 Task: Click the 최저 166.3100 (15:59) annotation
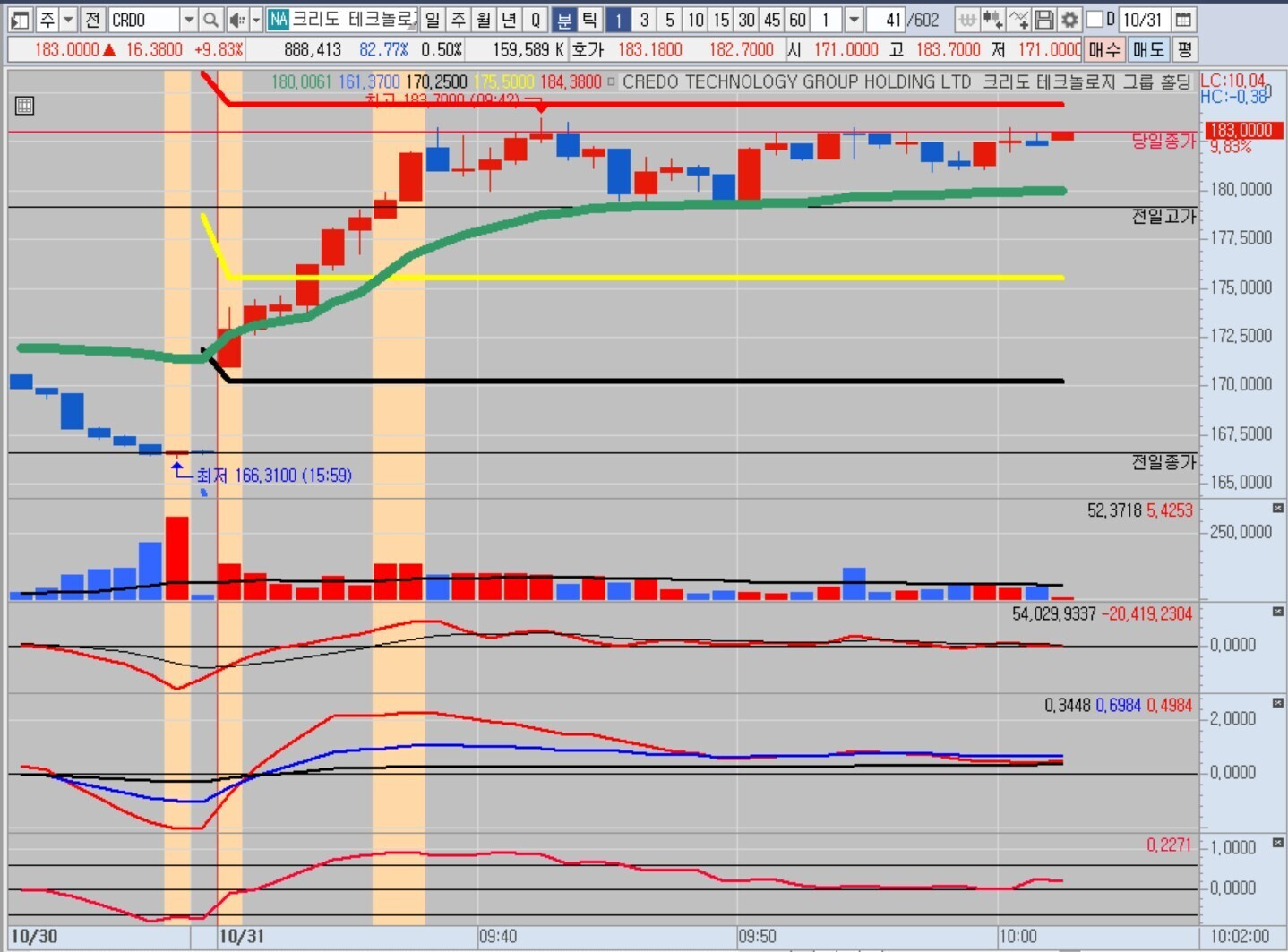(x=273, y=476)
